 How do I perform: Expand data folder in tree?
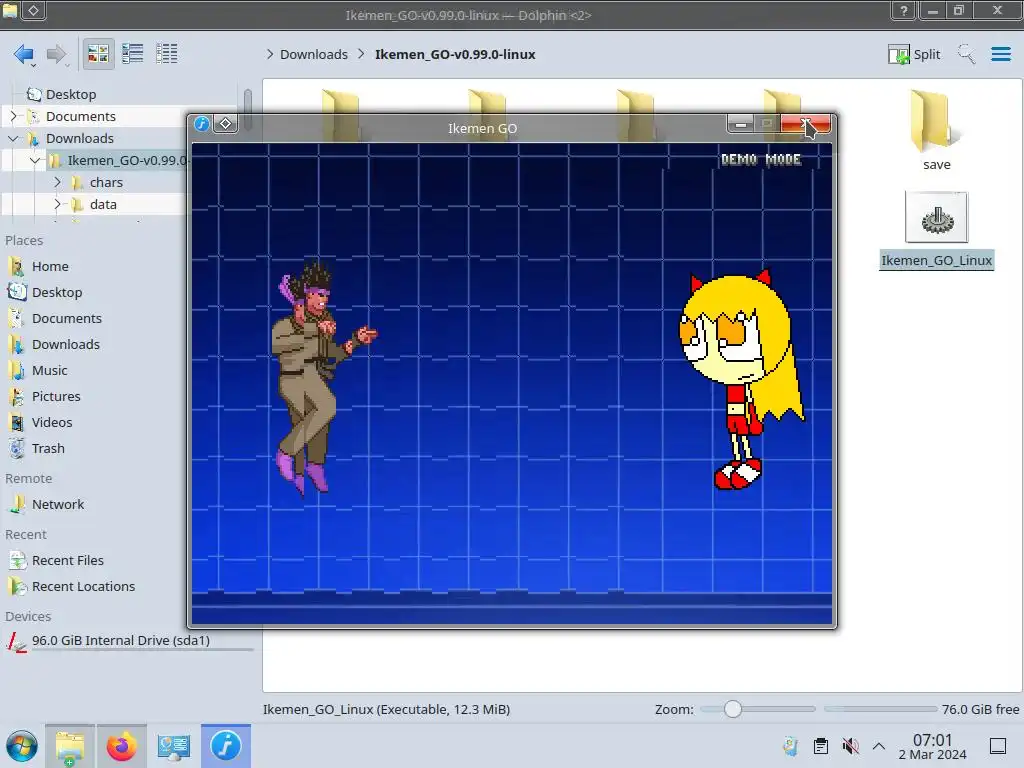pos(57,204)
